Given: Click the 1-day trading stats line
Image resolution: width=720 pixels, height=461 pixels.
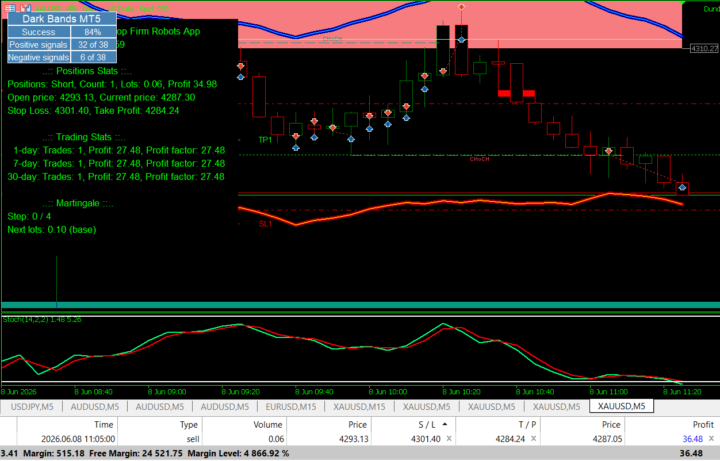Looking at the screenshot, I should tap(119, 151).
